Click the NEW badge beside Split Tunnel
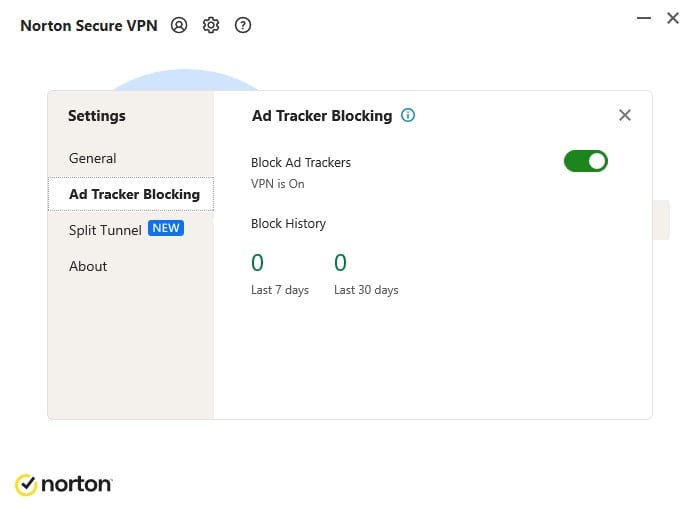Screen dimensions: 700x510 point(166,228)
